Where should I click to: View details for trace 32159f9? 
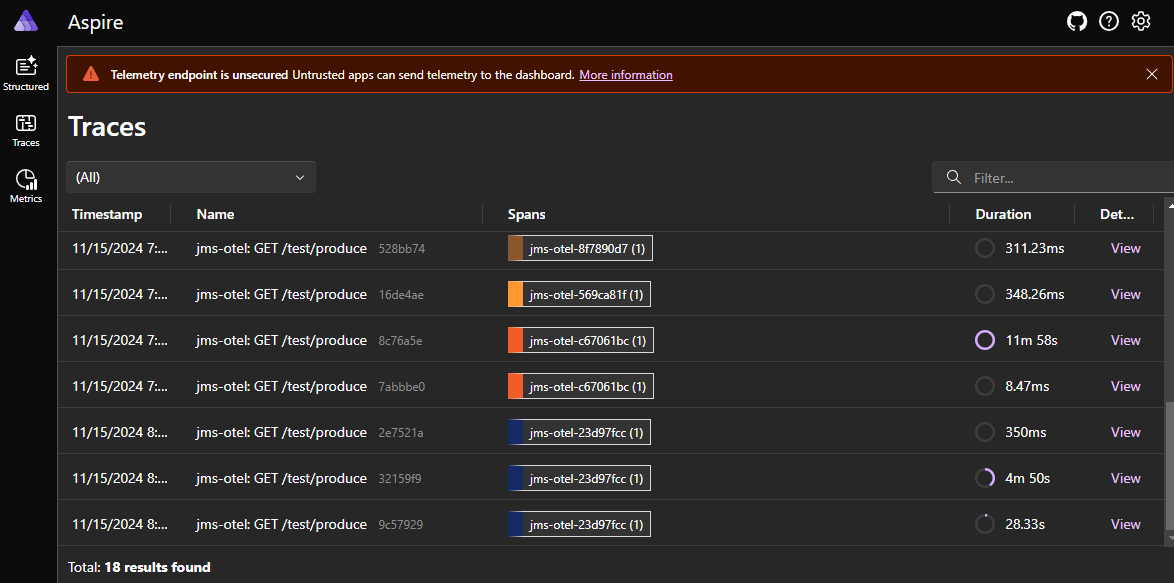(1125, 478)
